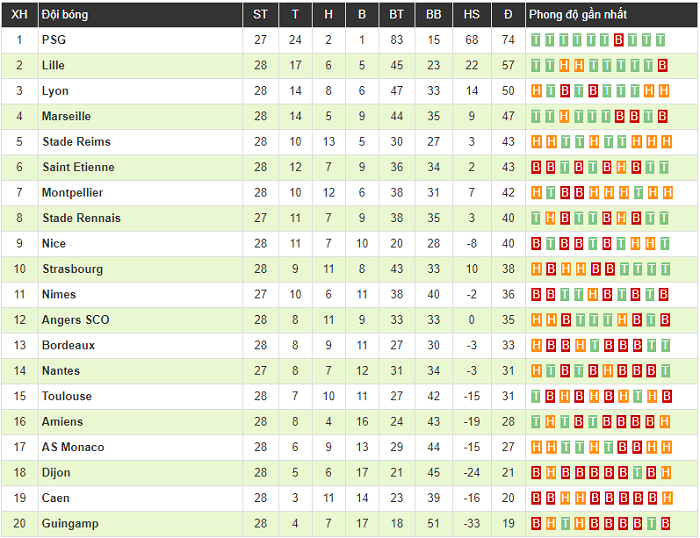Click the 'Đội bóng' column header
This screenshot has height=538, width=700.
point(62,15)
